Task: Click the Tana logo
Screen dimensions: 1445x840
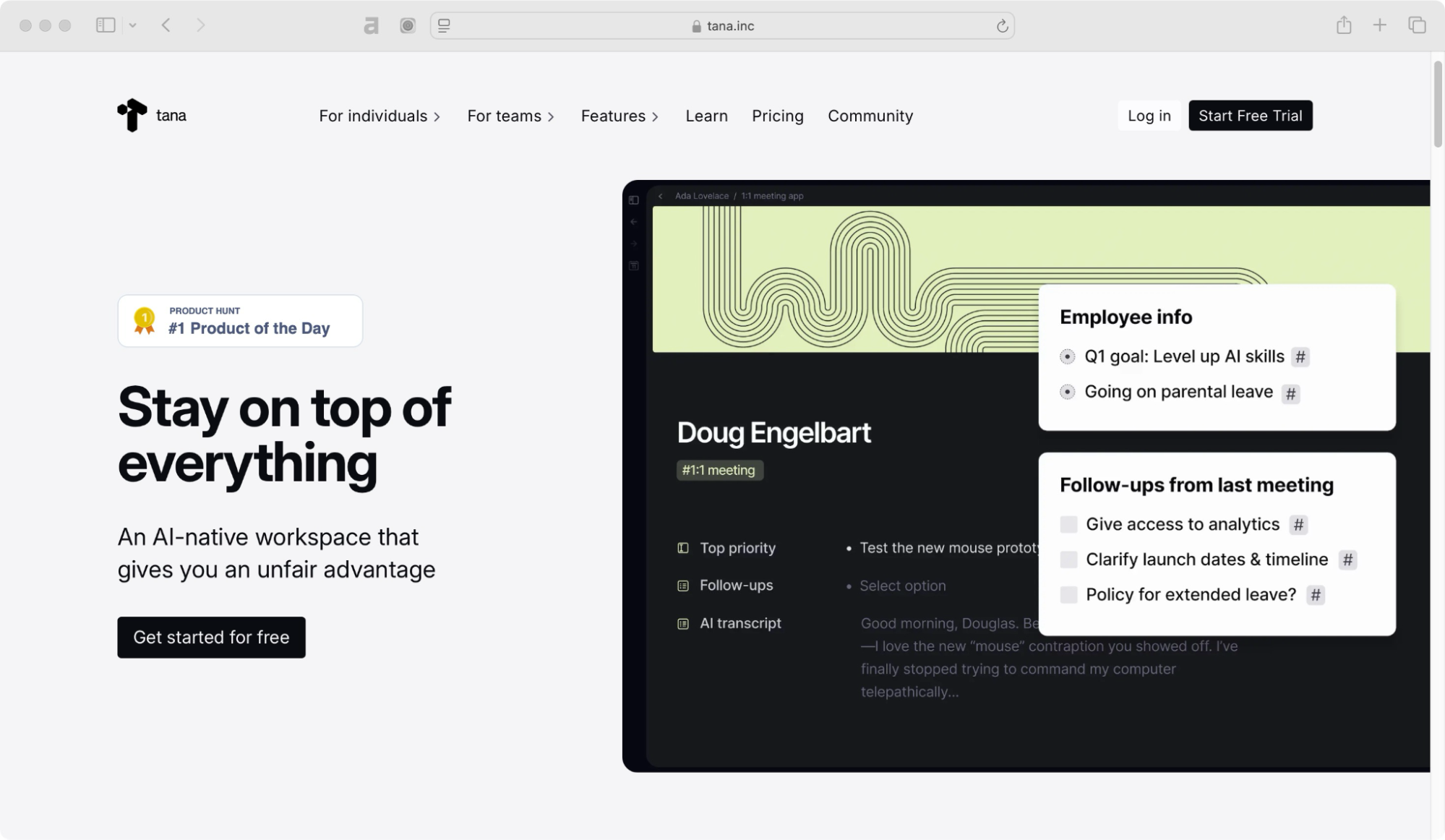Action: coord(150,115)
